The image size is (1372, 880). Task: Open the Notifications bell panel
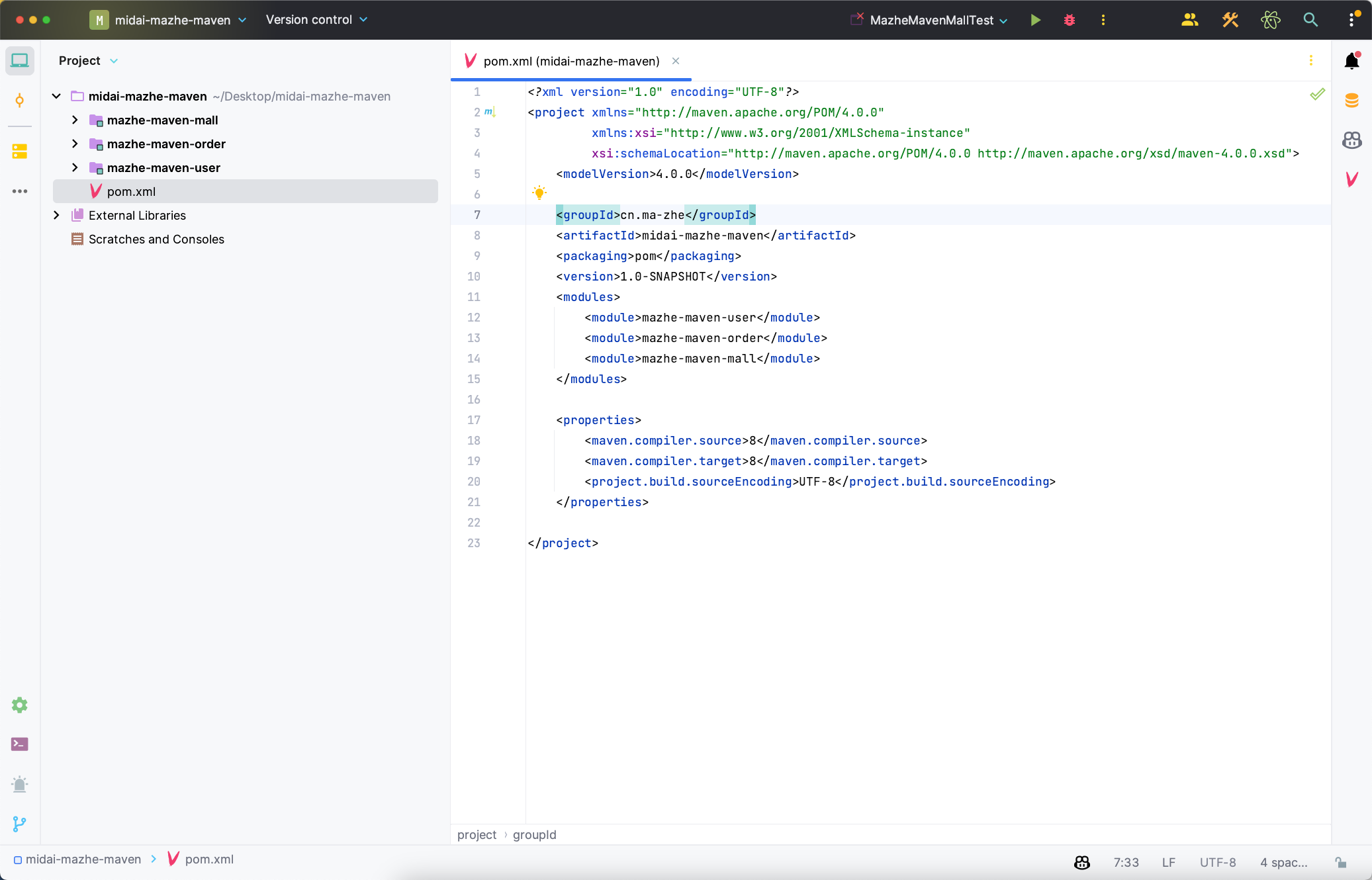click(1351, 62)
